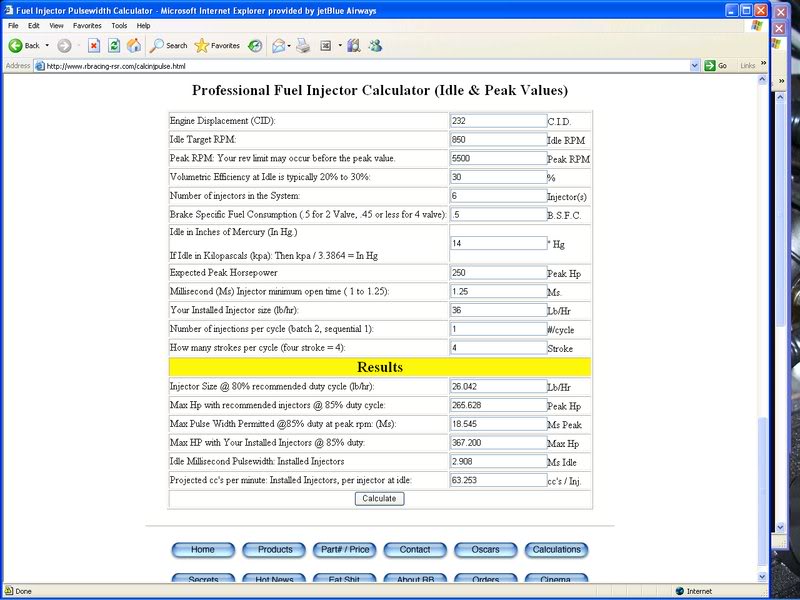Click the Calculate button

379,498
